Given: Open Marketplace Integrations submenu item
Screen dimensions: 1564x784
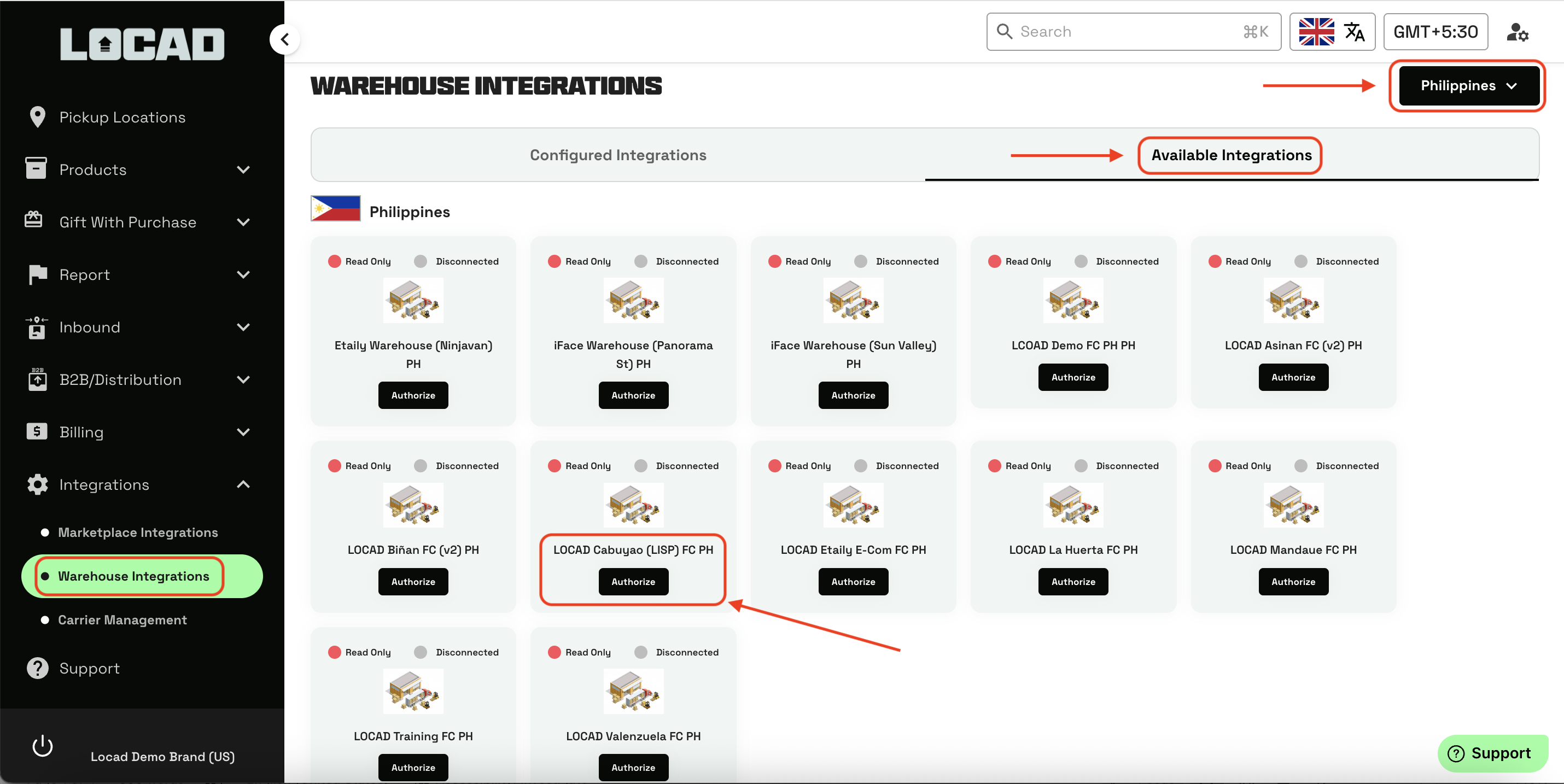Looking at the screenshot, I should click(138, 532).
